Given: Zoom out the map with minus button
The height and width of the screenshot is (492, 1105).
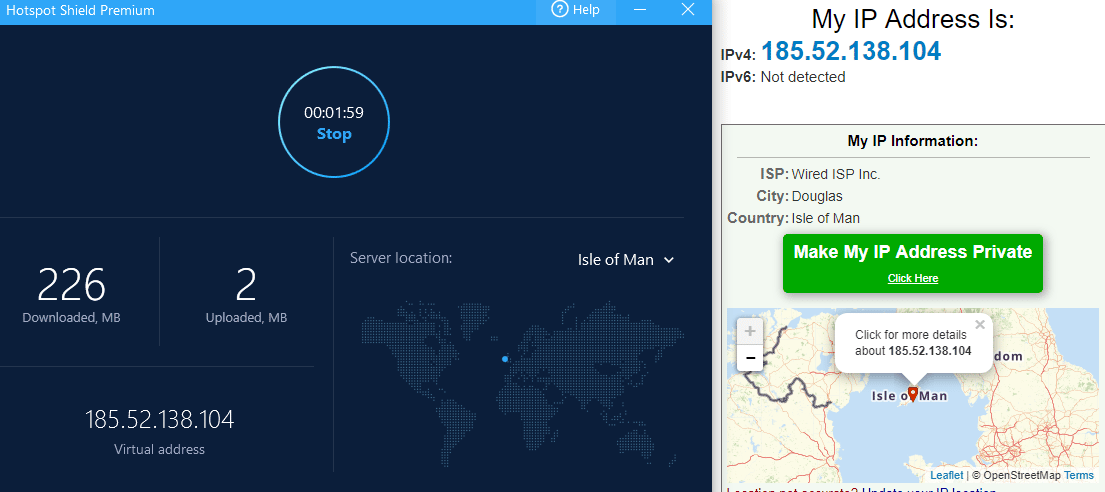Looking at the screenshot, I should tap(750, 358).
